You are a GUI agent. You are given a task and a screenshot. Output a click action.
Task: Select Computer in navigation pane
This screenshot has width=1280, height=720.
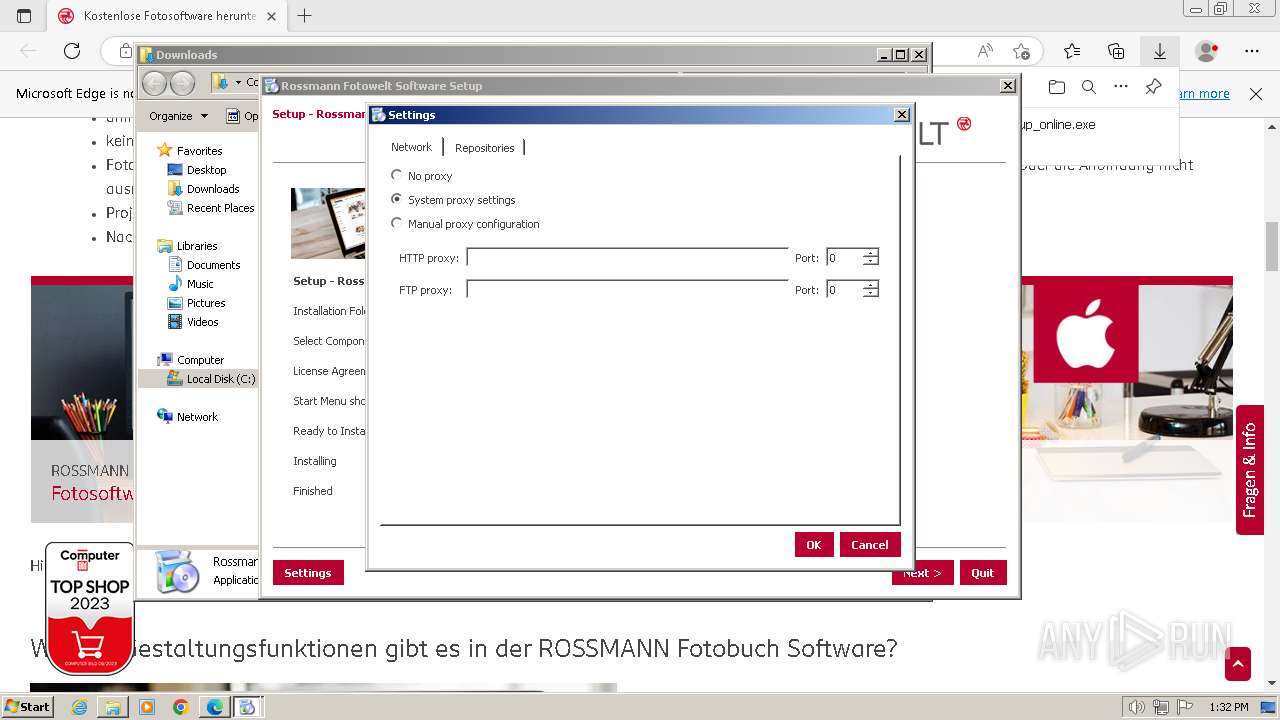tap(200, 360)
